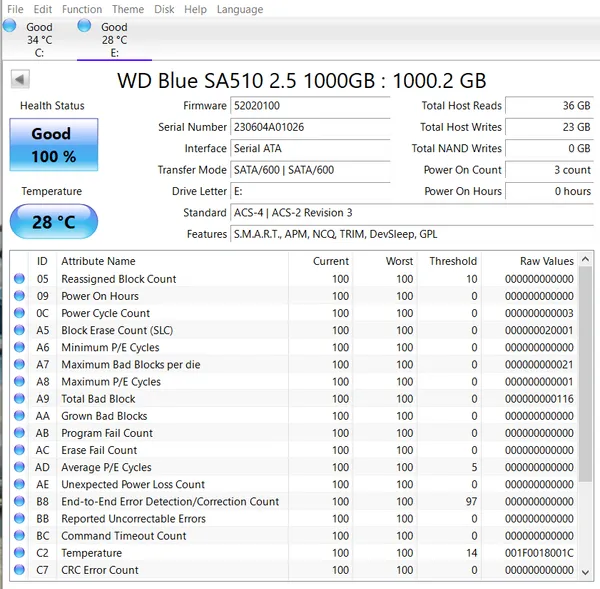Viewport: 600px width, 589px height.
Task: Click status orb for Unexpected Power Loss Count
Action: point(19,484)
